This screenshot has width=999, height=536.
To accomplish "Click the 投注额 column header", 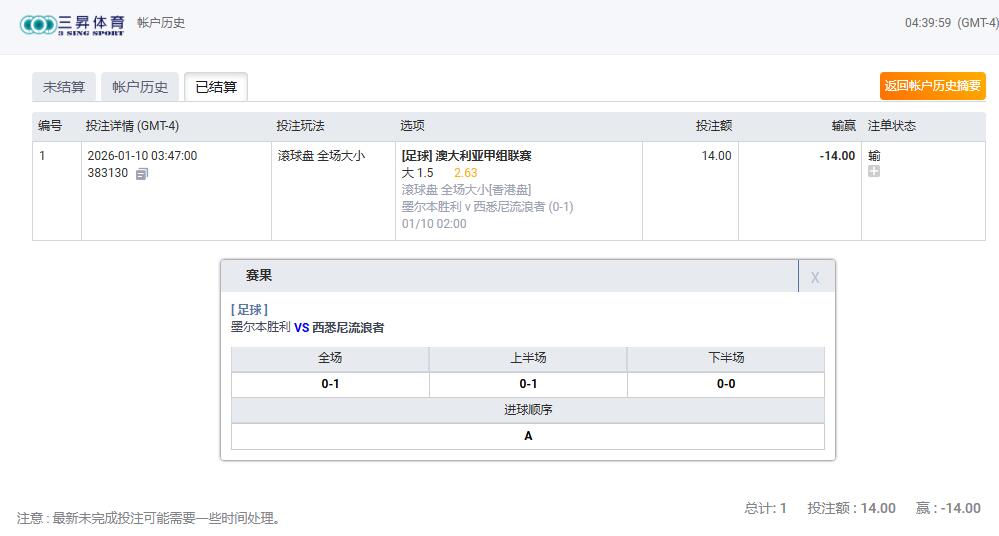I will [x=714, y=126].
